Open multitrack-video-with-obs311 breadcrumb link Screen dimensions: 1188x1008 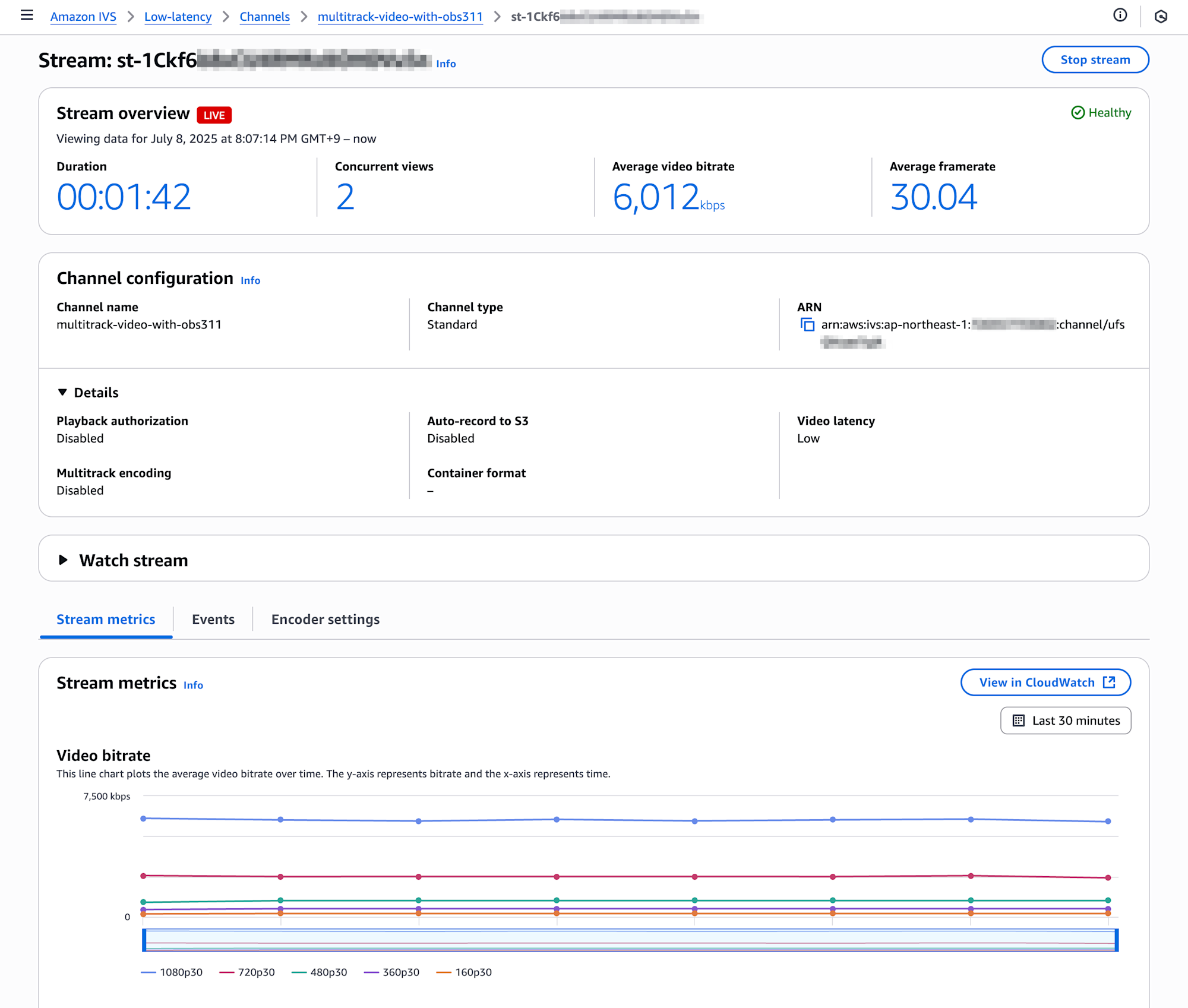click(400, 17)
